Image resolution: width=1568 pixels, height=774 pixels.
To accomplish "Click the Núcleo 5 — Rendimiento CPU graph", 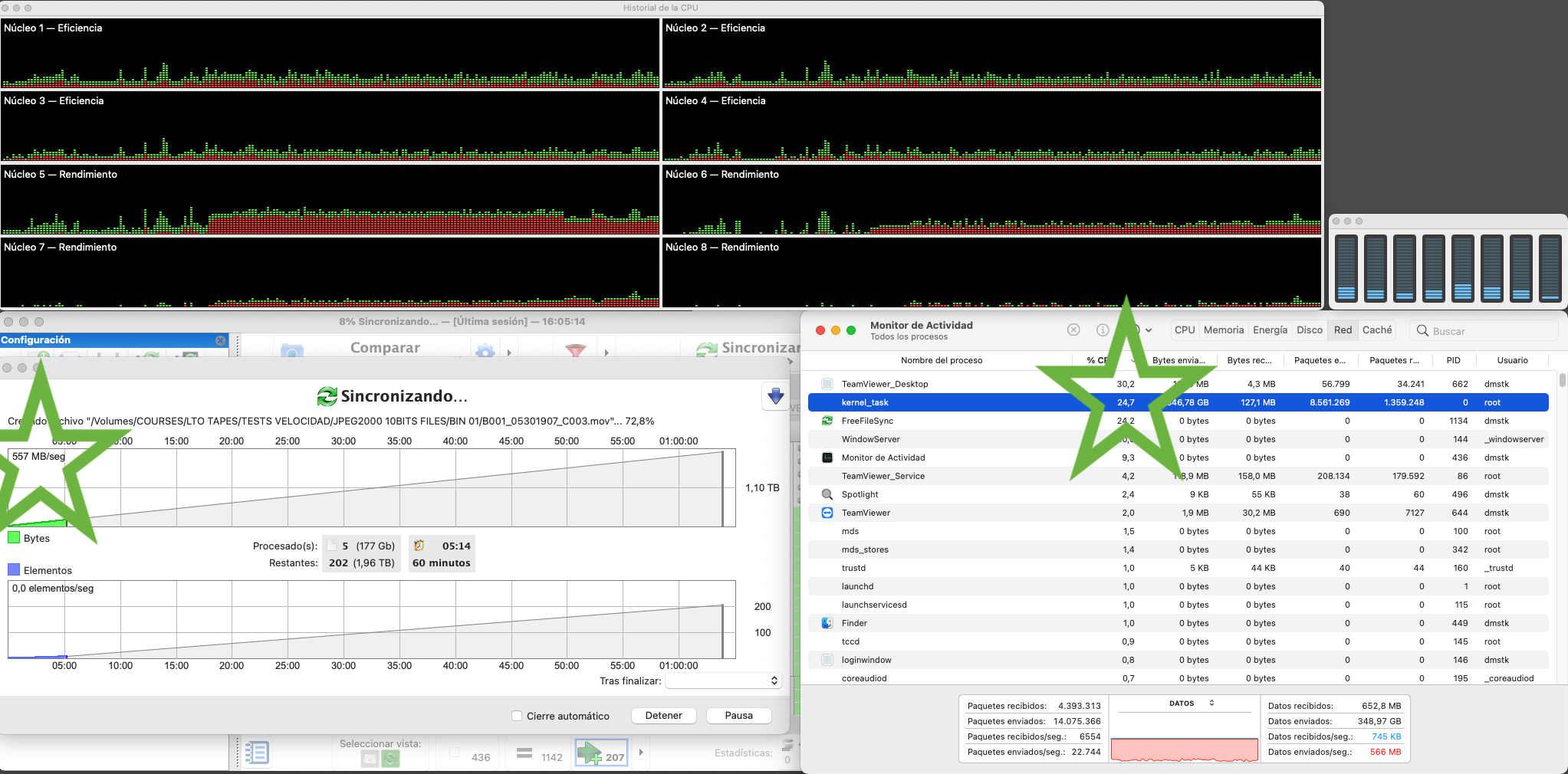I will pos(330,200).
